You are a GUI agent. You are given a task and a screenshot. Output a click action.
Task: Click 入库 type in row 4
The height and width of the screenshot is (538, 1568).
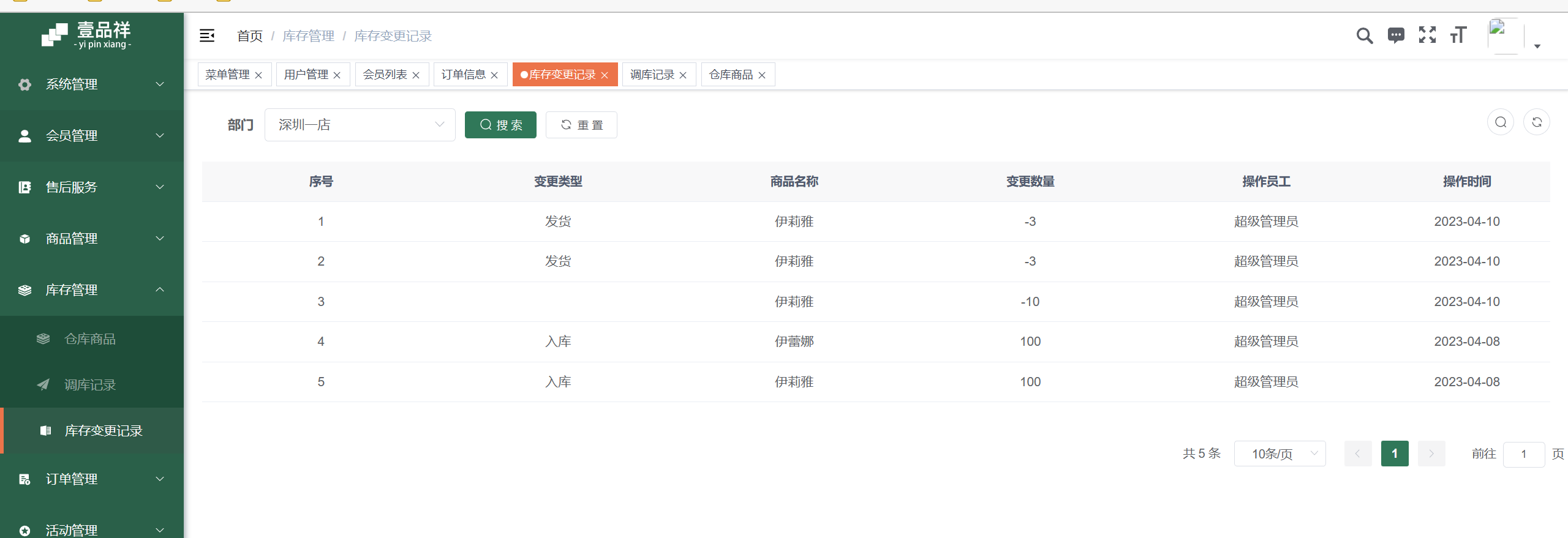point(558,342)
